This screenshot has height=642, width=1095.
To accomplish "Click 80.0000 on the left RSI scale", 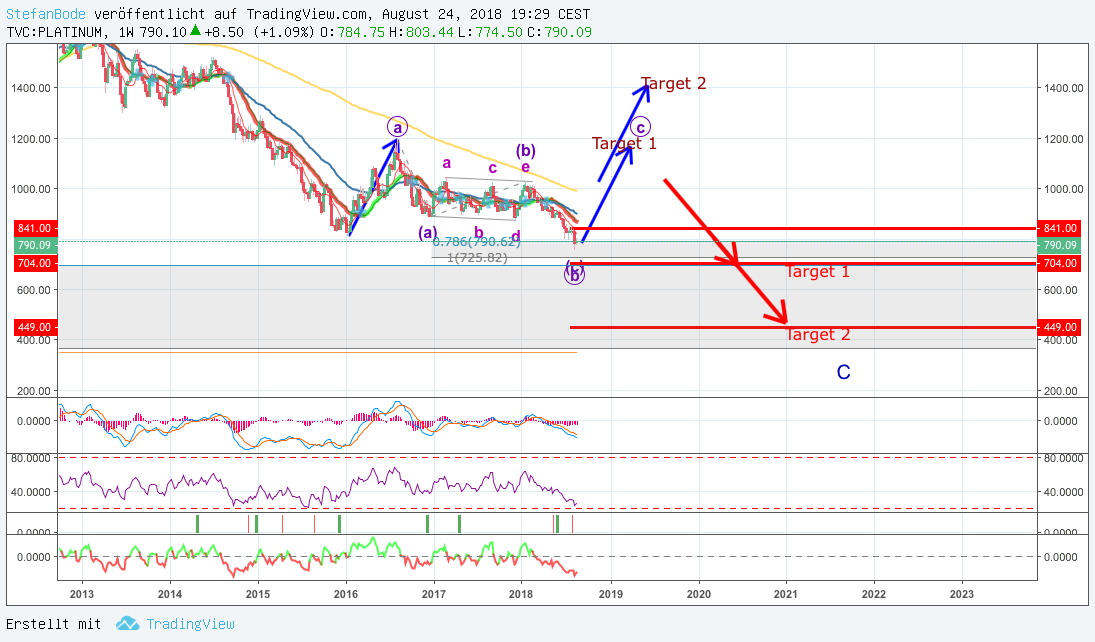I will click(29, 458).
